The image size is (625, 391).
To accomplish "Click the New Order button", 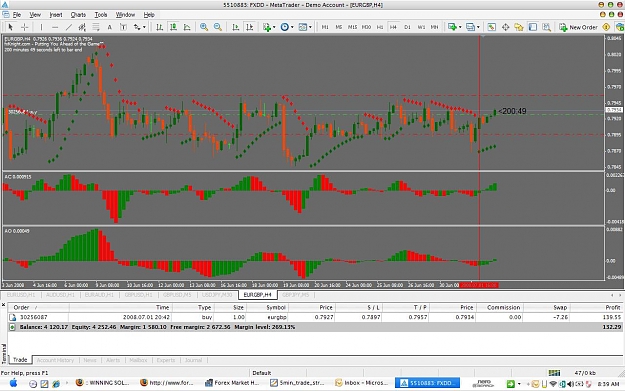I will click(578, 27).
